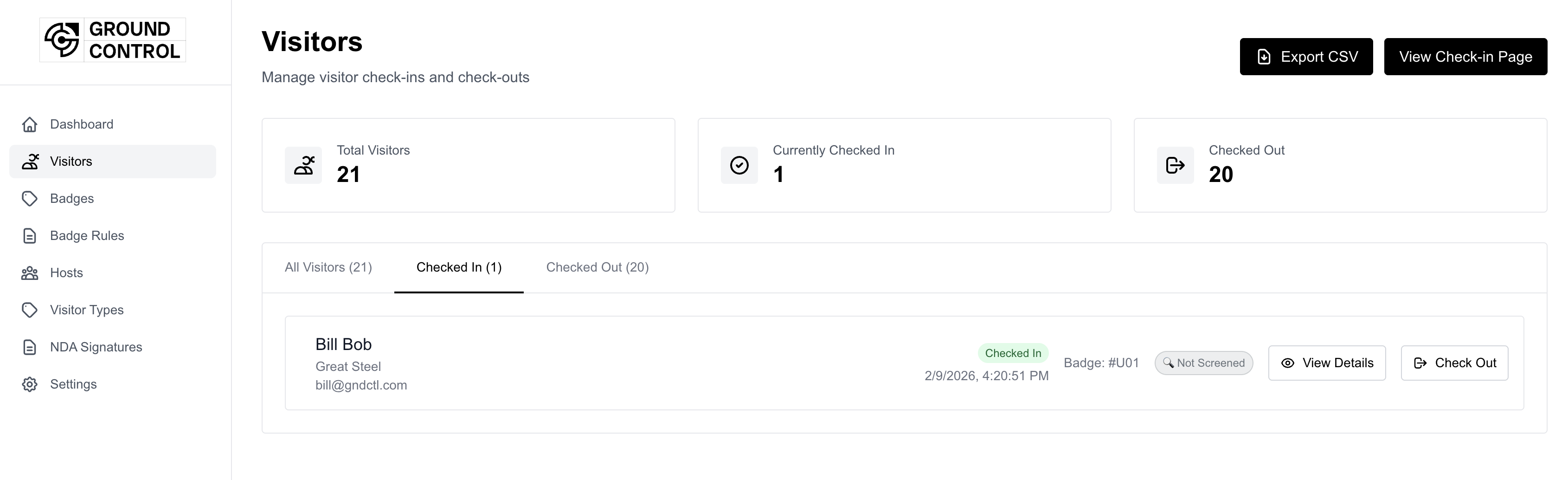
Task: Check out visitor Bill Bob
Action: coord(1453,363)
